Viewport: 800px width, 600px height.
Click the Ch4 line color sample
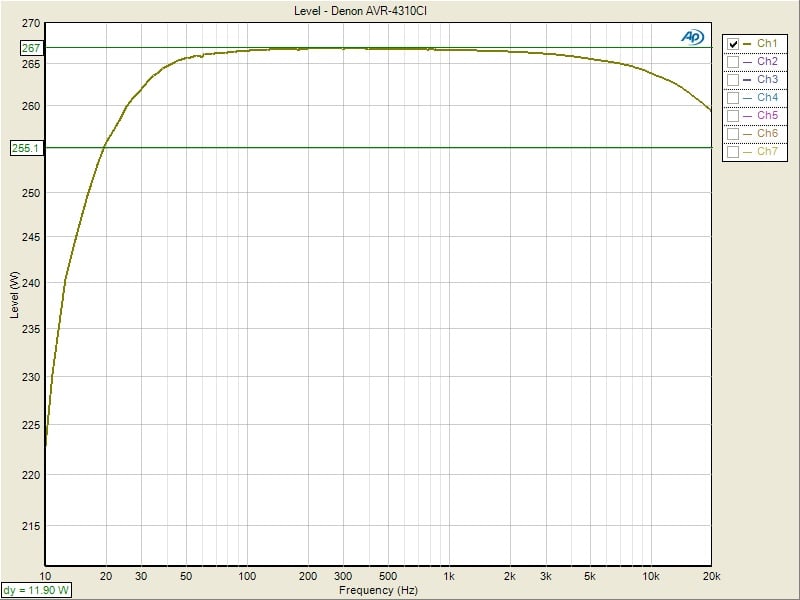point(748,98)
